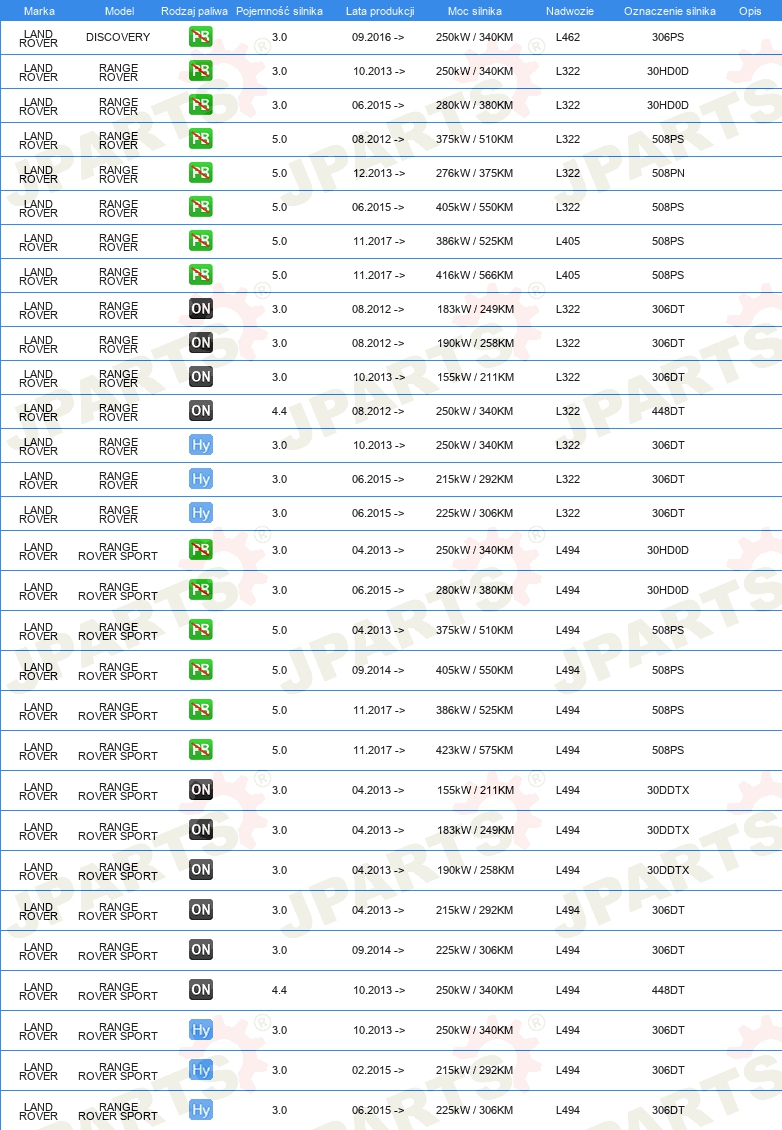Click the Hy hybrid icon in the 02.2015 Range Rover Sport row
The height and width of the screenshot is (1130, 782).
pos(200,1070)
